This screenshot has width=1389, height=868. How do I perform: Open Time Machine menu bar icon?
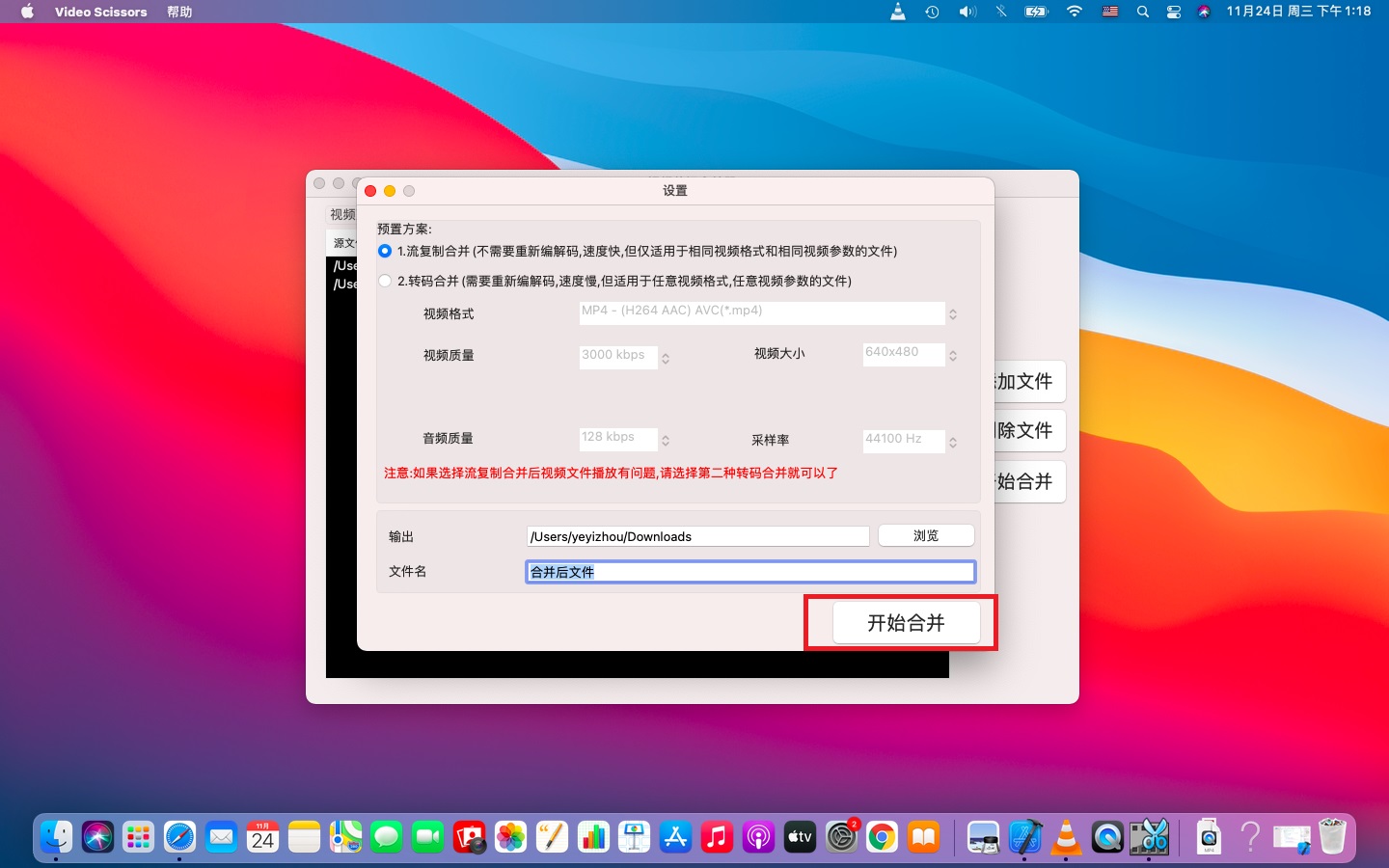click(932, 12)
